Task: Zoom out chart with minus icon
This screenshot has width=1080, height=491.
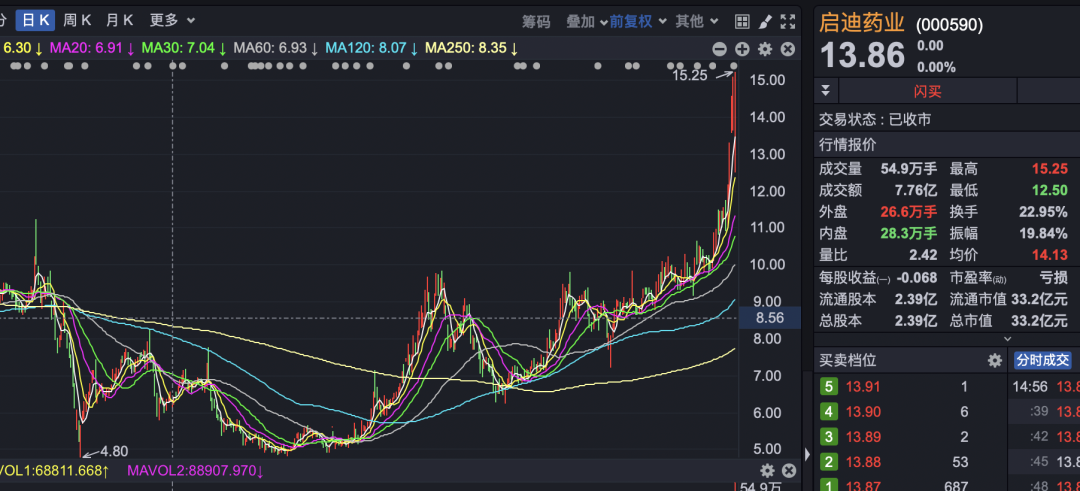Action: (x=719, y=49)
